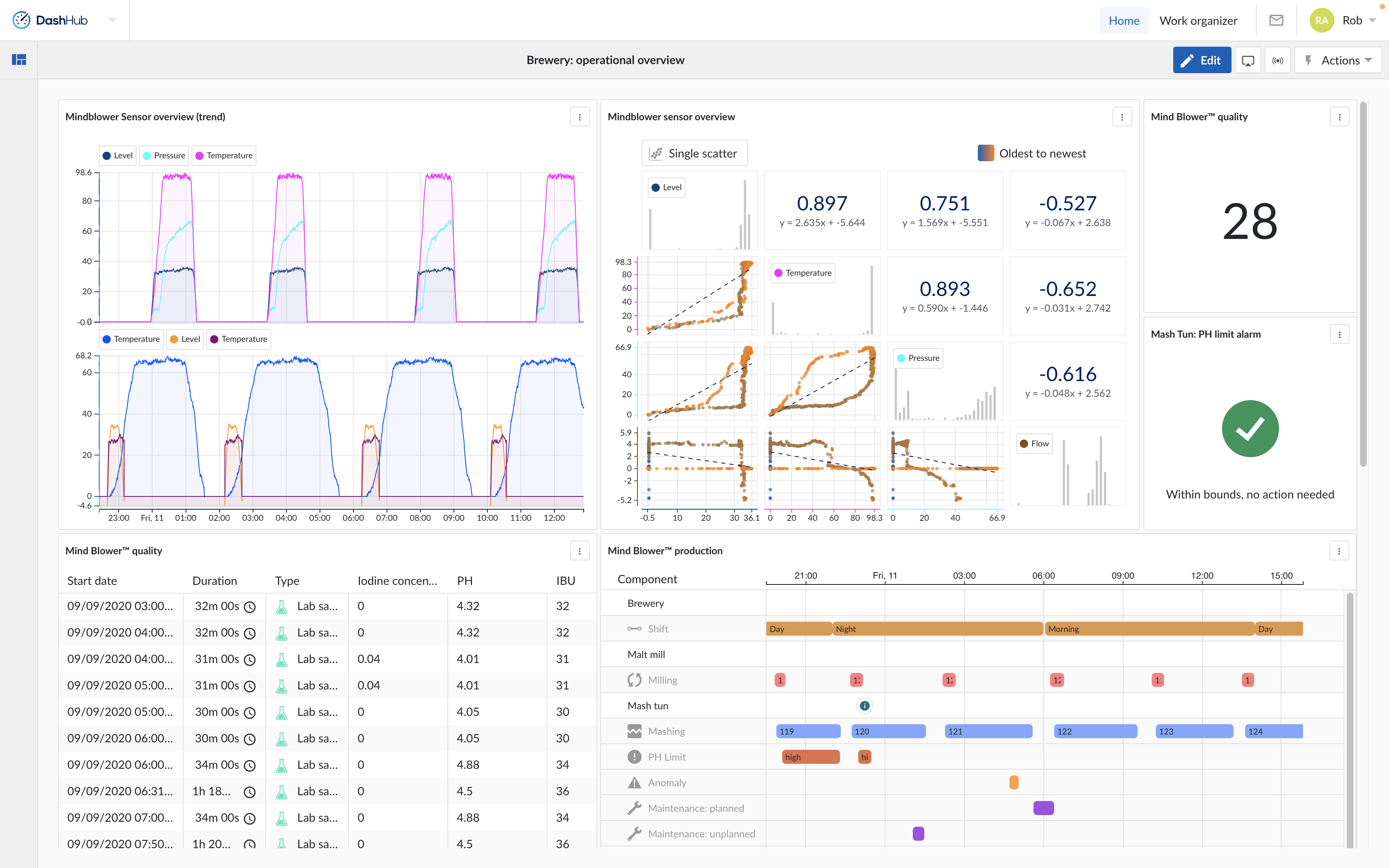Sort by PH column header
Image resolution: width=1389 pixels, height=868 pixels.
465,580
